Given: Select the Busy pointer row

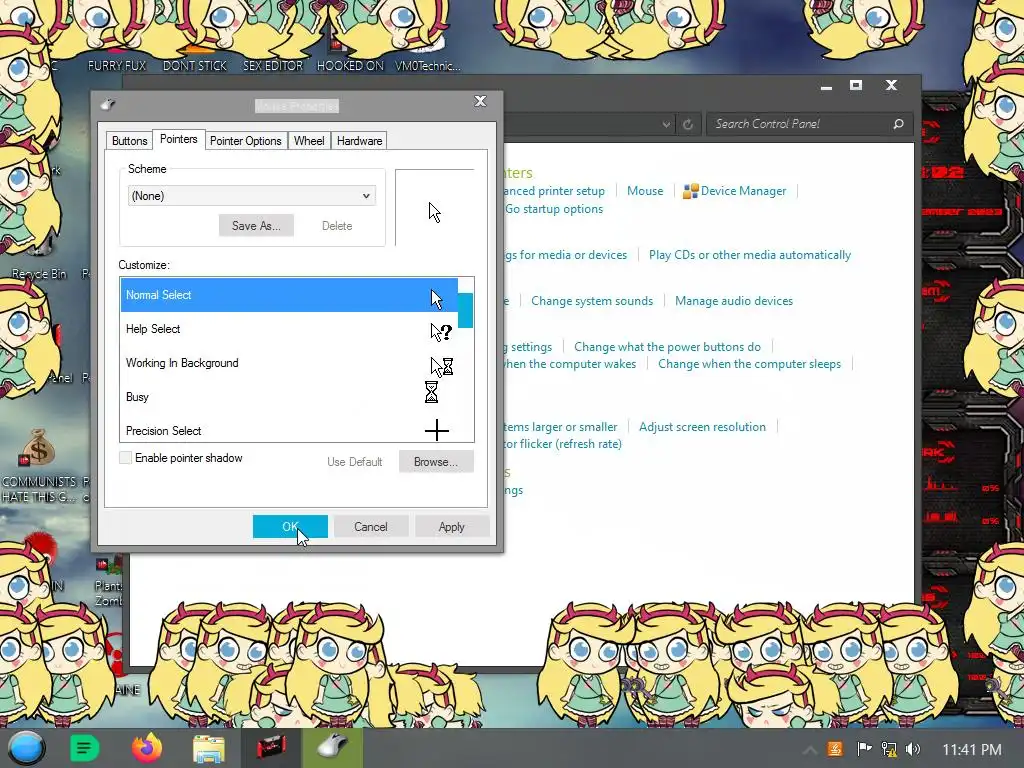Looking at the screenshot, I should (x=289, y=397).
